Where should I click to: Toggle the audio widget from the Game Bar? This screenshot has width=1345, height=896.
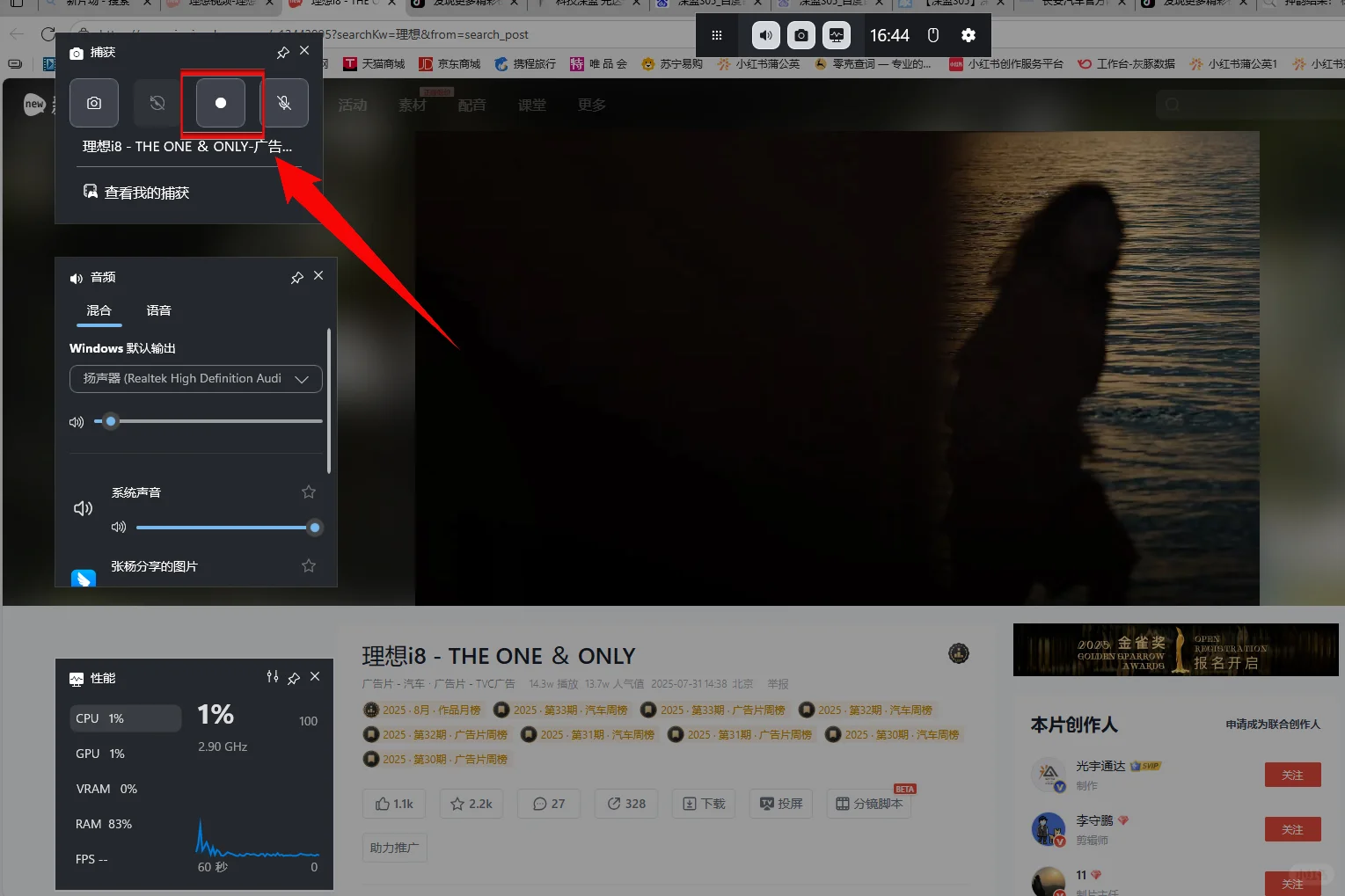[766, 35]
